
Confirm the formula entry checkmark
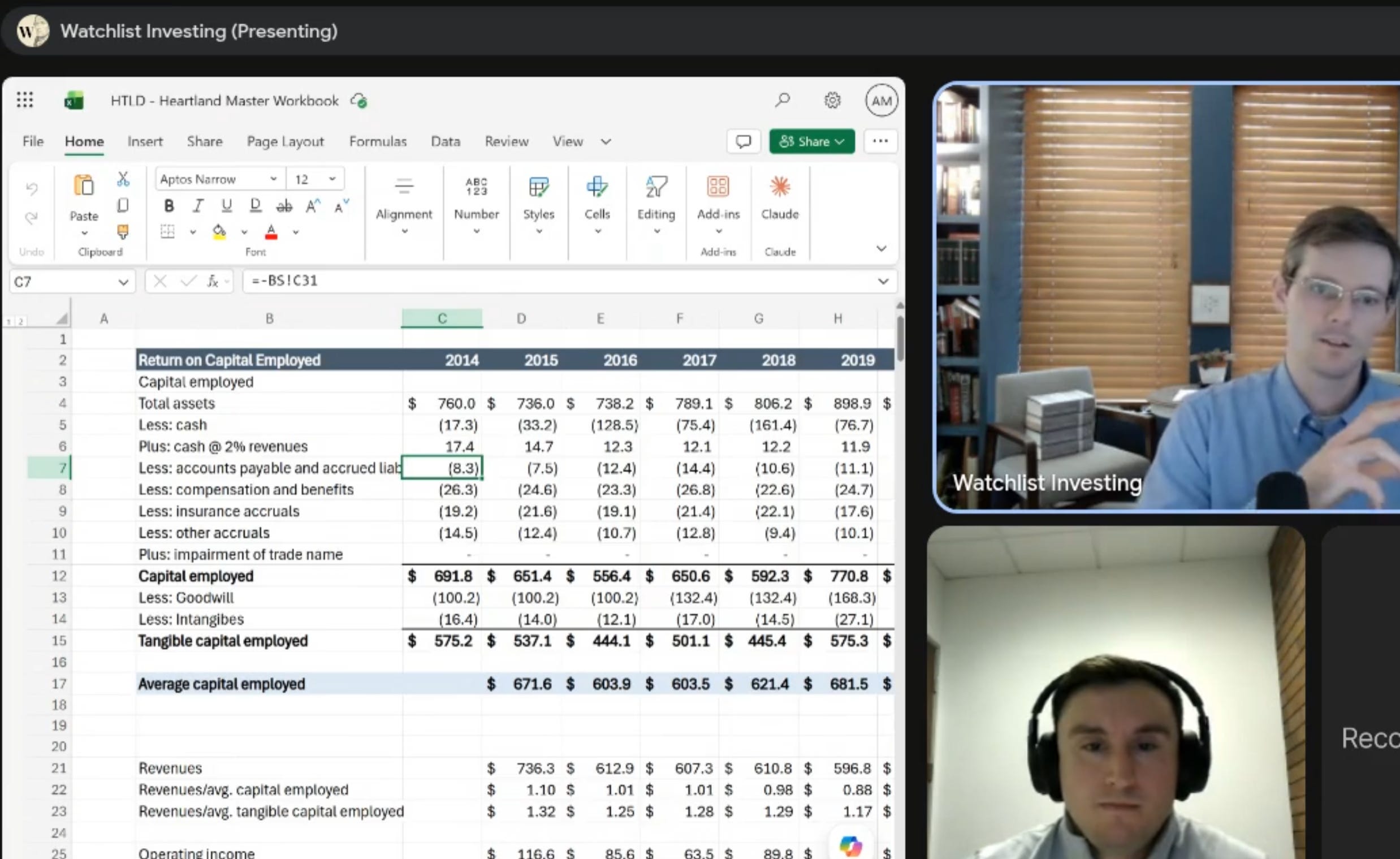point(188,281)
